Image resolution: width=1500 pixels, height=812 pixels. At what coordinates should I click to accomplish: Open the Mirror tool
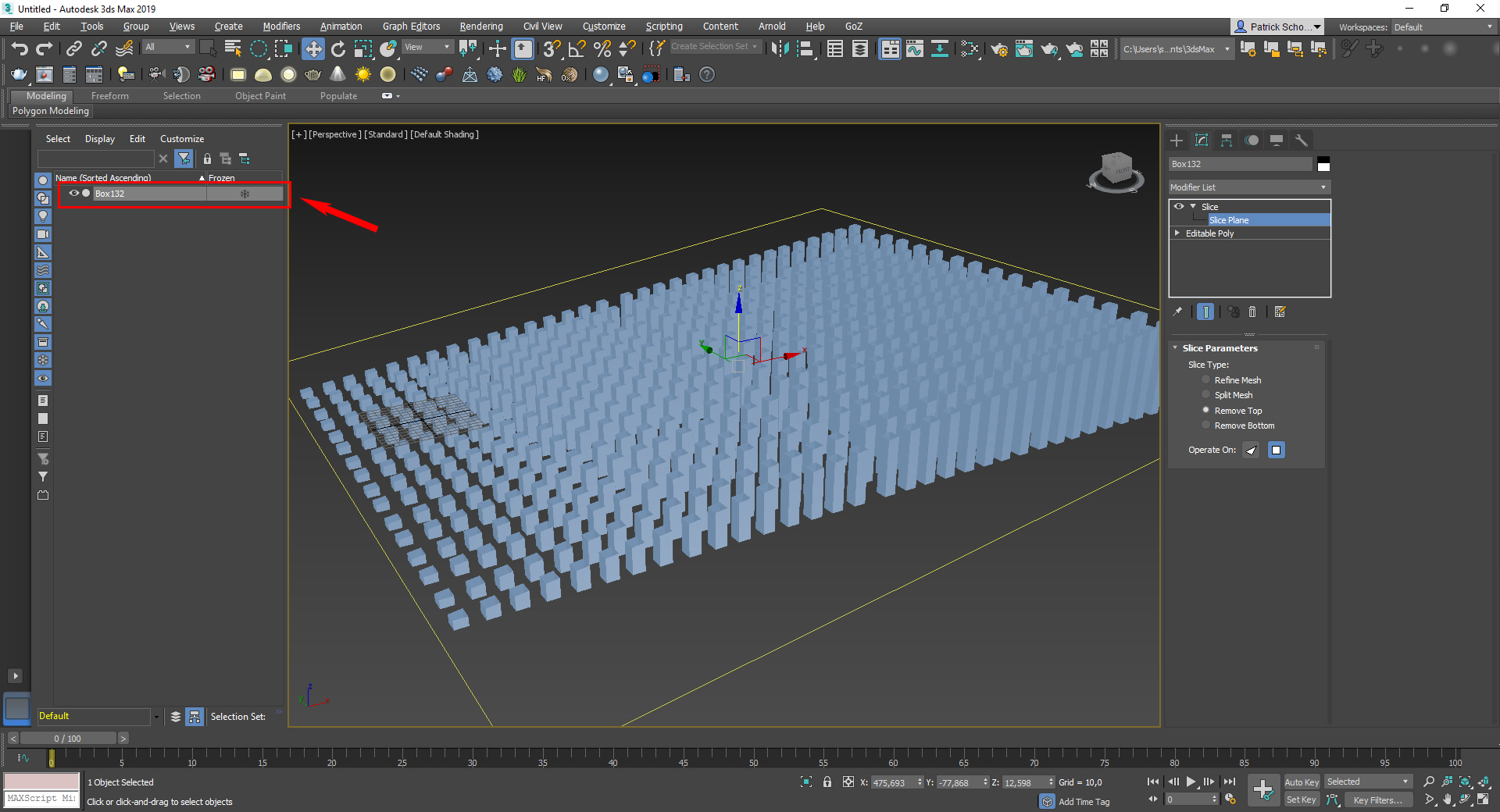780,48
